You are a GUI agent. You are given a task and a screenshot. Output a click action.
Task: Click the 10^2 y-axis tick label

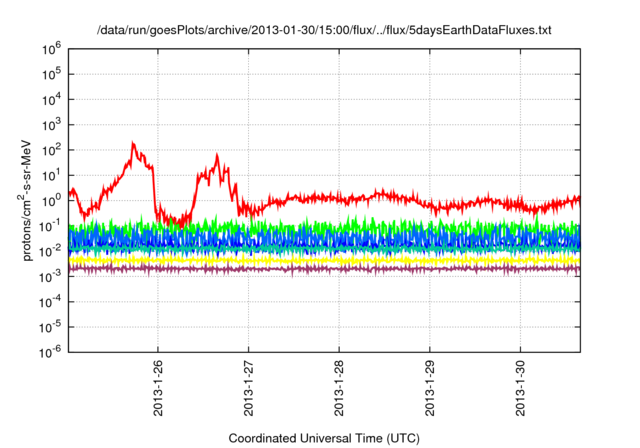point(51,151)
